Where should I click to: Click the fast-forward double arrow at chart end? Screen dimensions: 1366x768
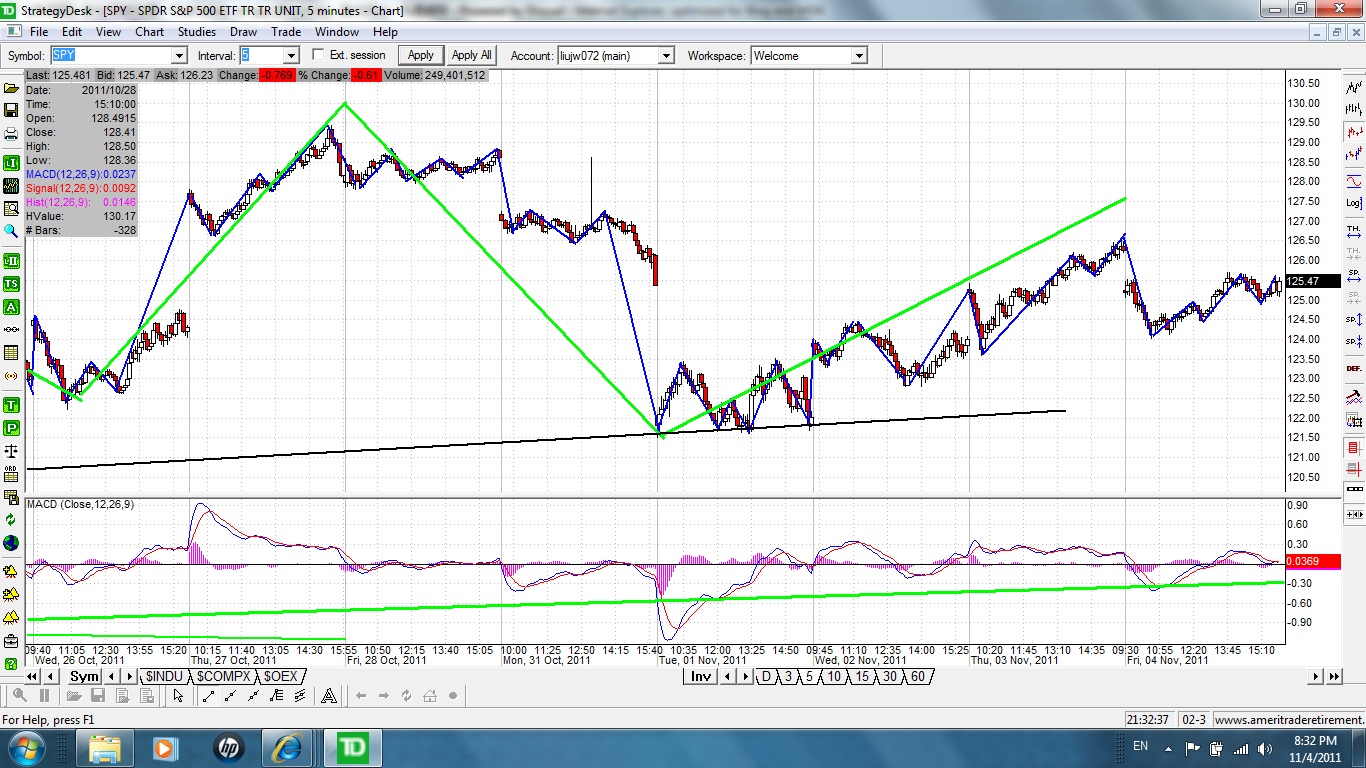(x=1334, y=677)
